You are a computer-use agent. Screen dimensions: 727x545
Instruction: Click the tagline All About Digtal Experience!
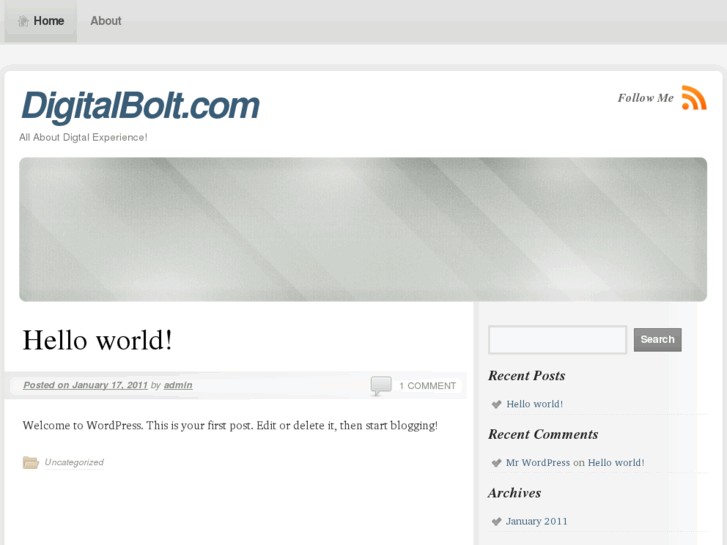coord(83,137)
